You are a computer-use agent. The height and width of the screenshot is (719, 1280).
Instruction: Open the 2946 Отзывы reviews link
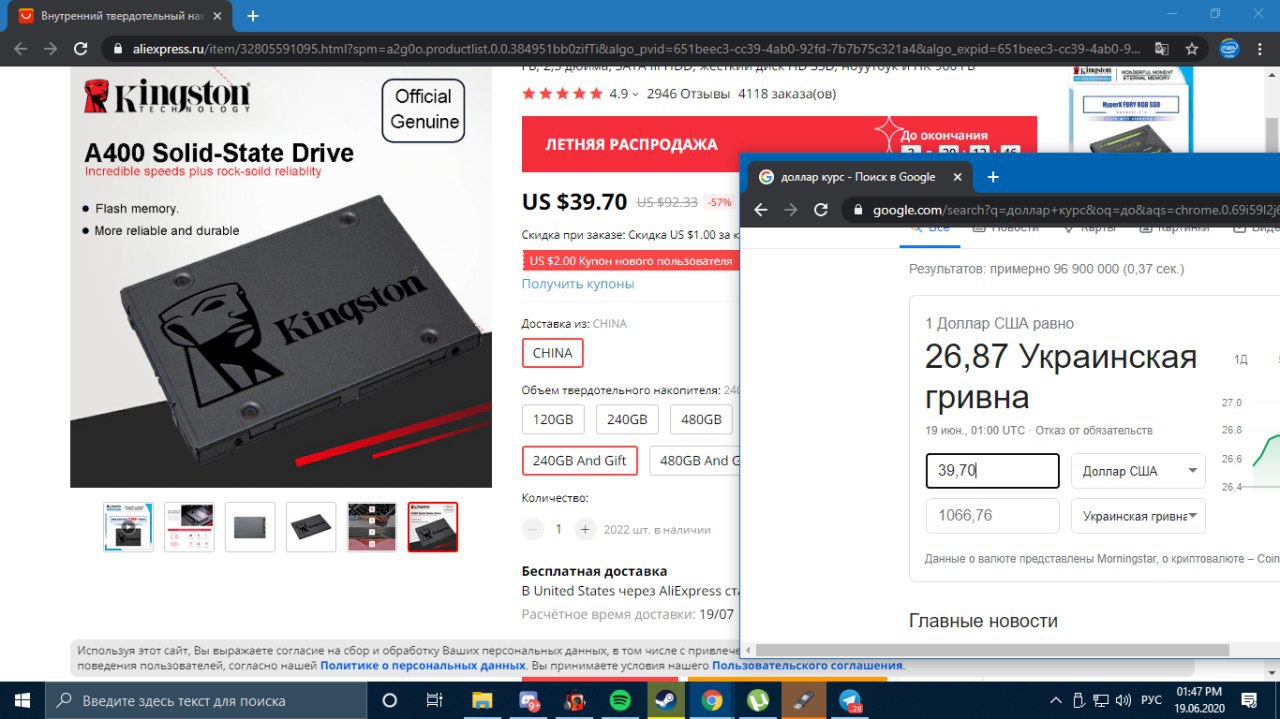tap(688, 94)
